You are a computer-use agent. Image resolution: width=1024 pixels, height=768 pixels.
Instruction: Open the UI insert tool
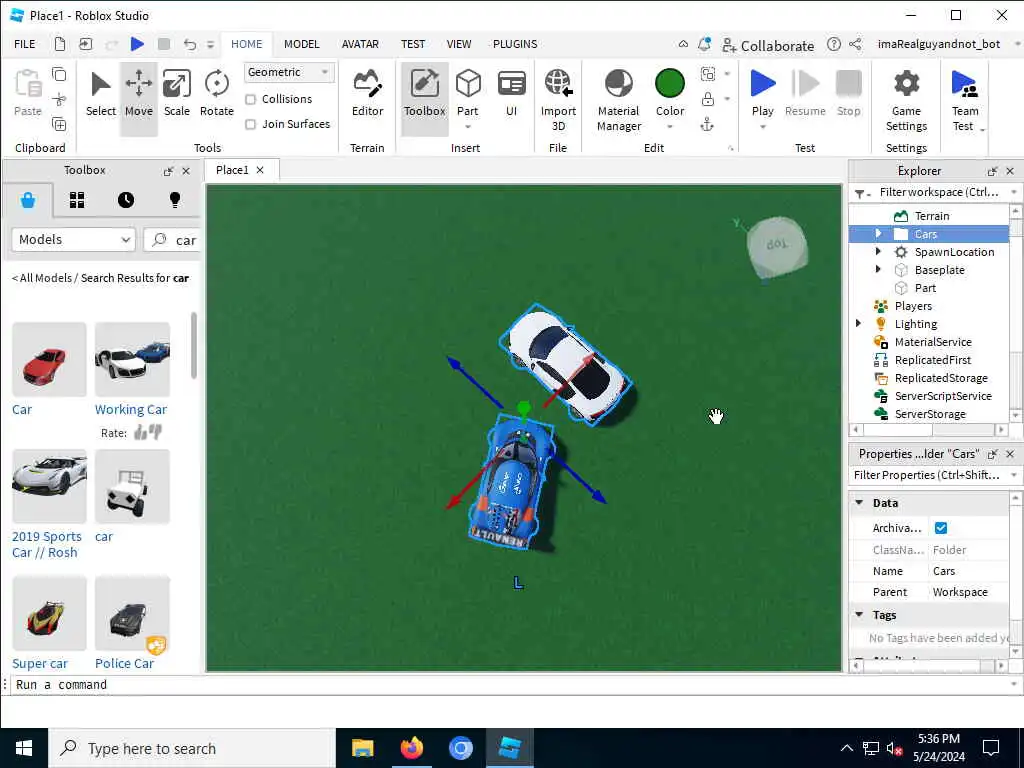(511, 95)
